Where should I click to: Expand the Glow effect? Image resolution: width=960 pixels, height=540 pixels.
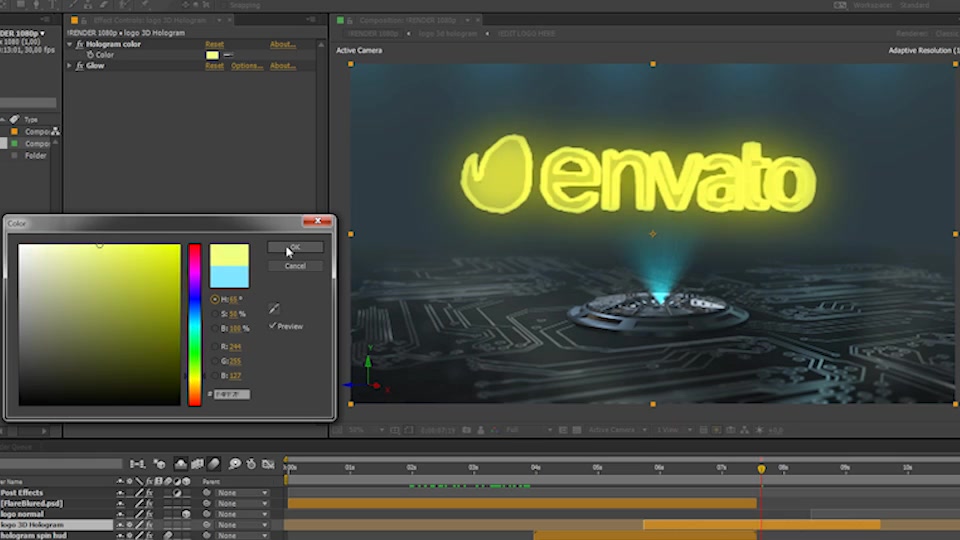69,66
